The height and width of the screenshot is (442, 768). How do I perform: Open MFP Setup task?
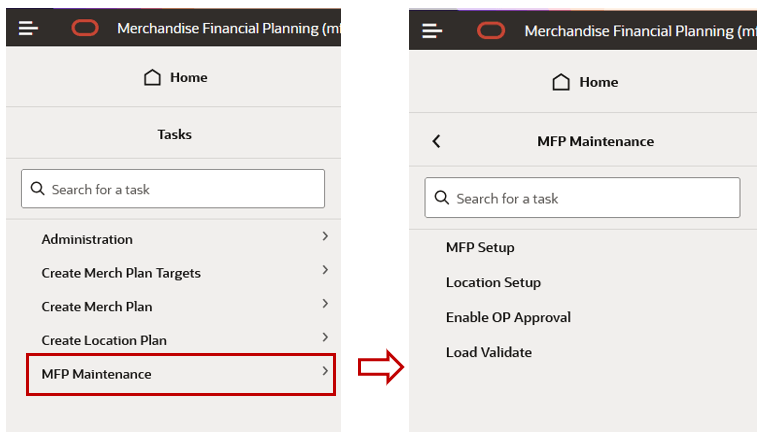(480, 247)
